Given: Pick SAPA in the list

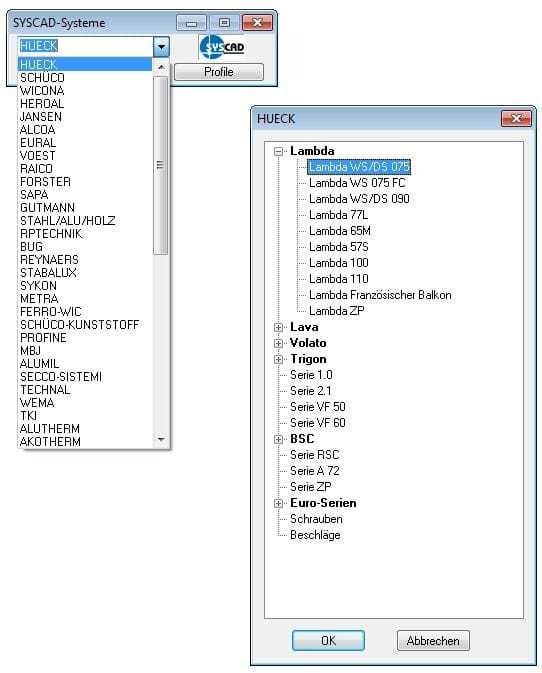Looking at the screenshot, I should 34,194.
